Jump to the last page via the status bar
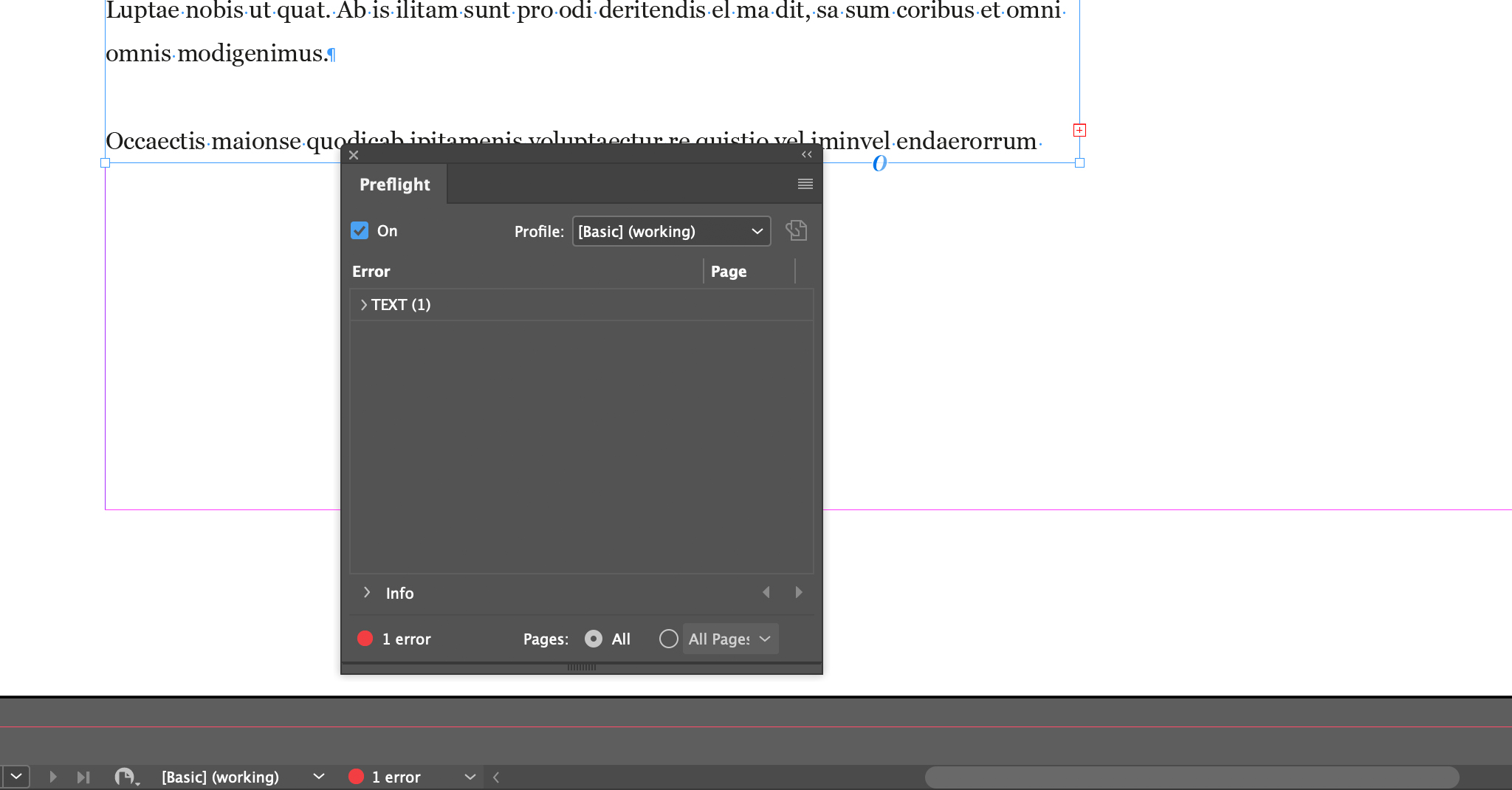The image size is (1512, 790). point(83,777)
